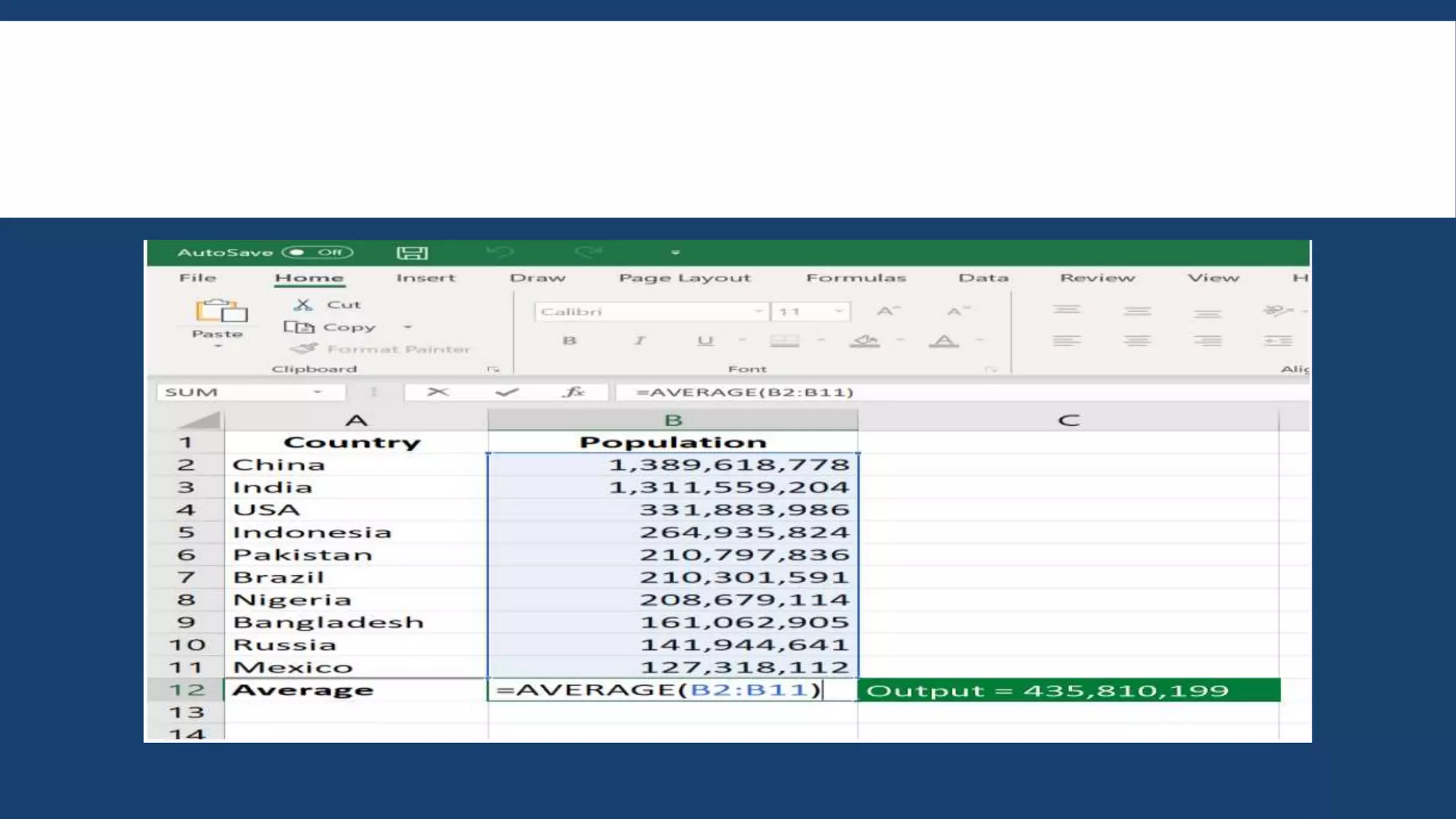Screen dimensions: 1456x819
Task: Toggle the AutoSave switch
Action: tap(317, 252)
